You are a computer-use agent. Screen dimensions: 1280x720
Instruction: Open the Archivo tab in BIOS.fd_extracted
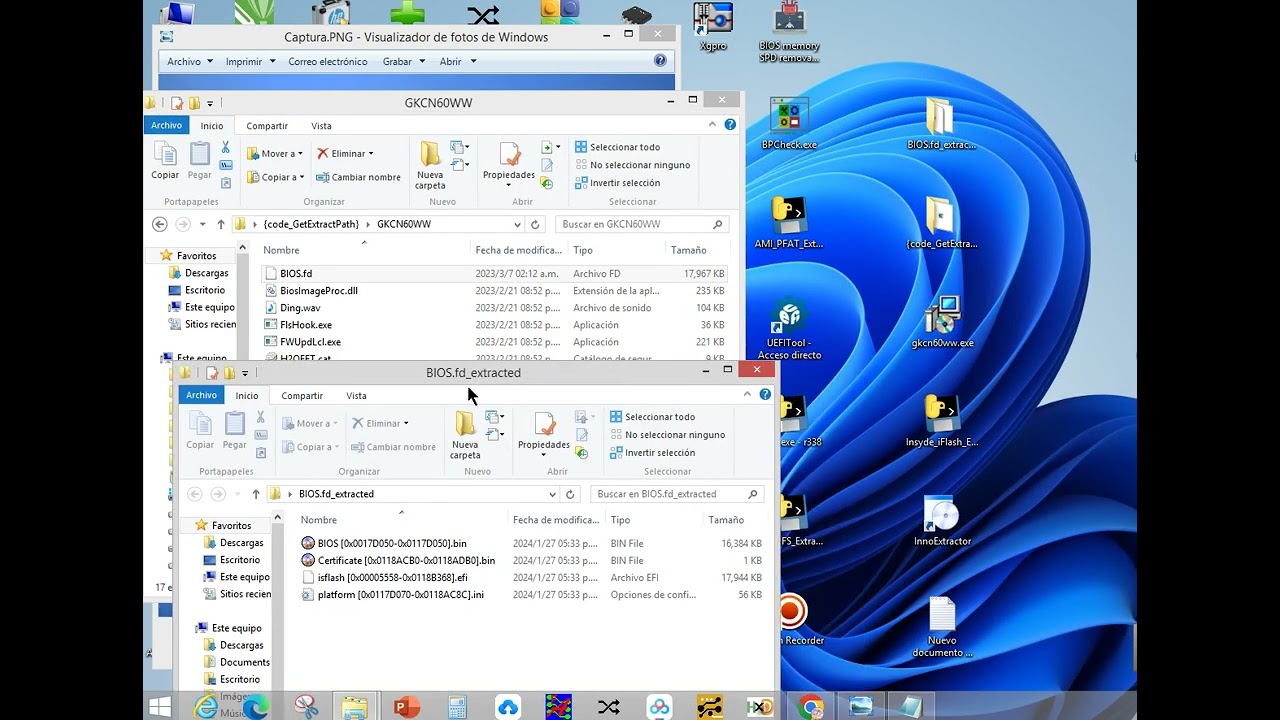(x=201, y=395)
